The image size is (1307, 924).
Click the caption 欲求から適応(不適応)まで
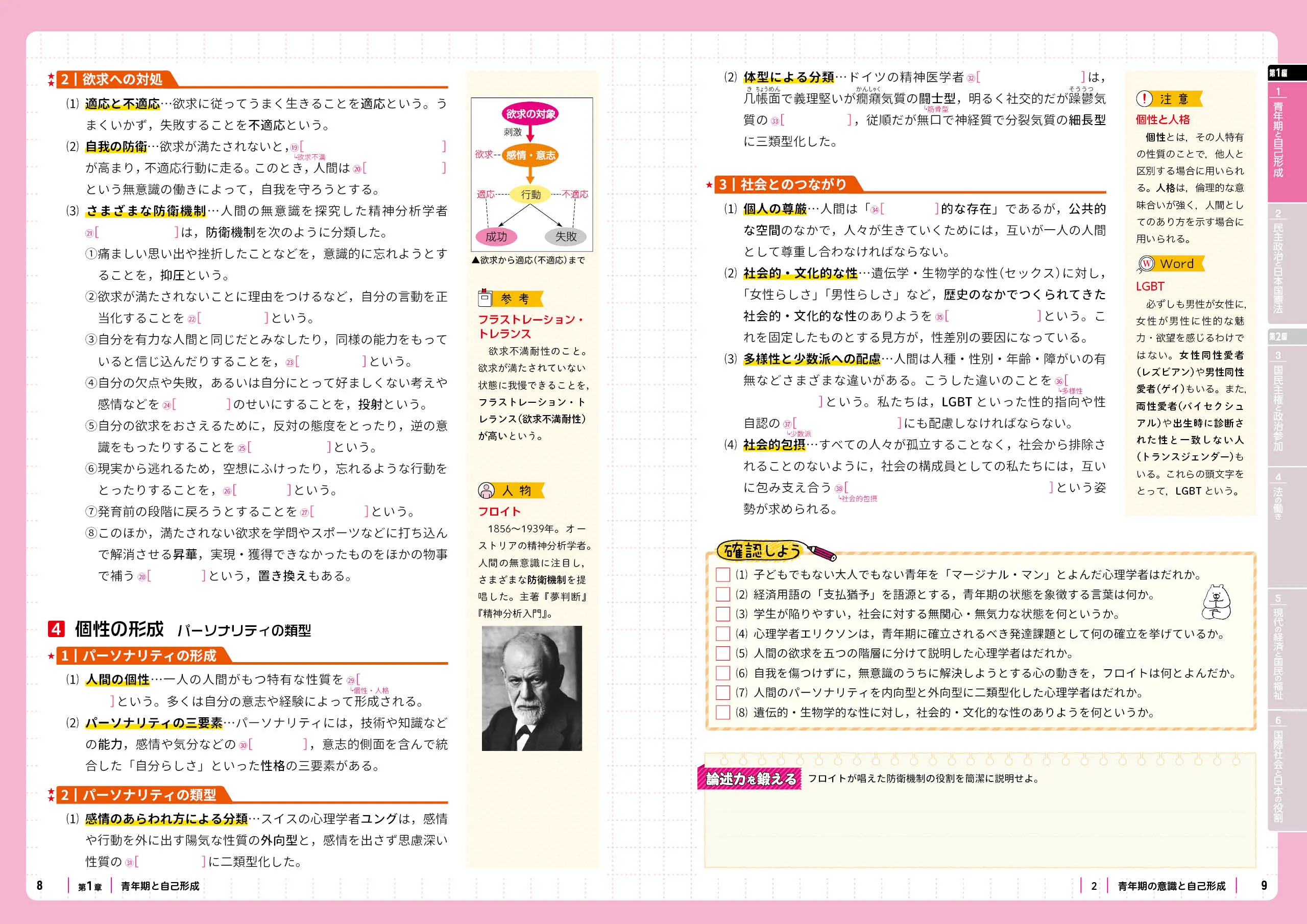(x=529, y=260)
